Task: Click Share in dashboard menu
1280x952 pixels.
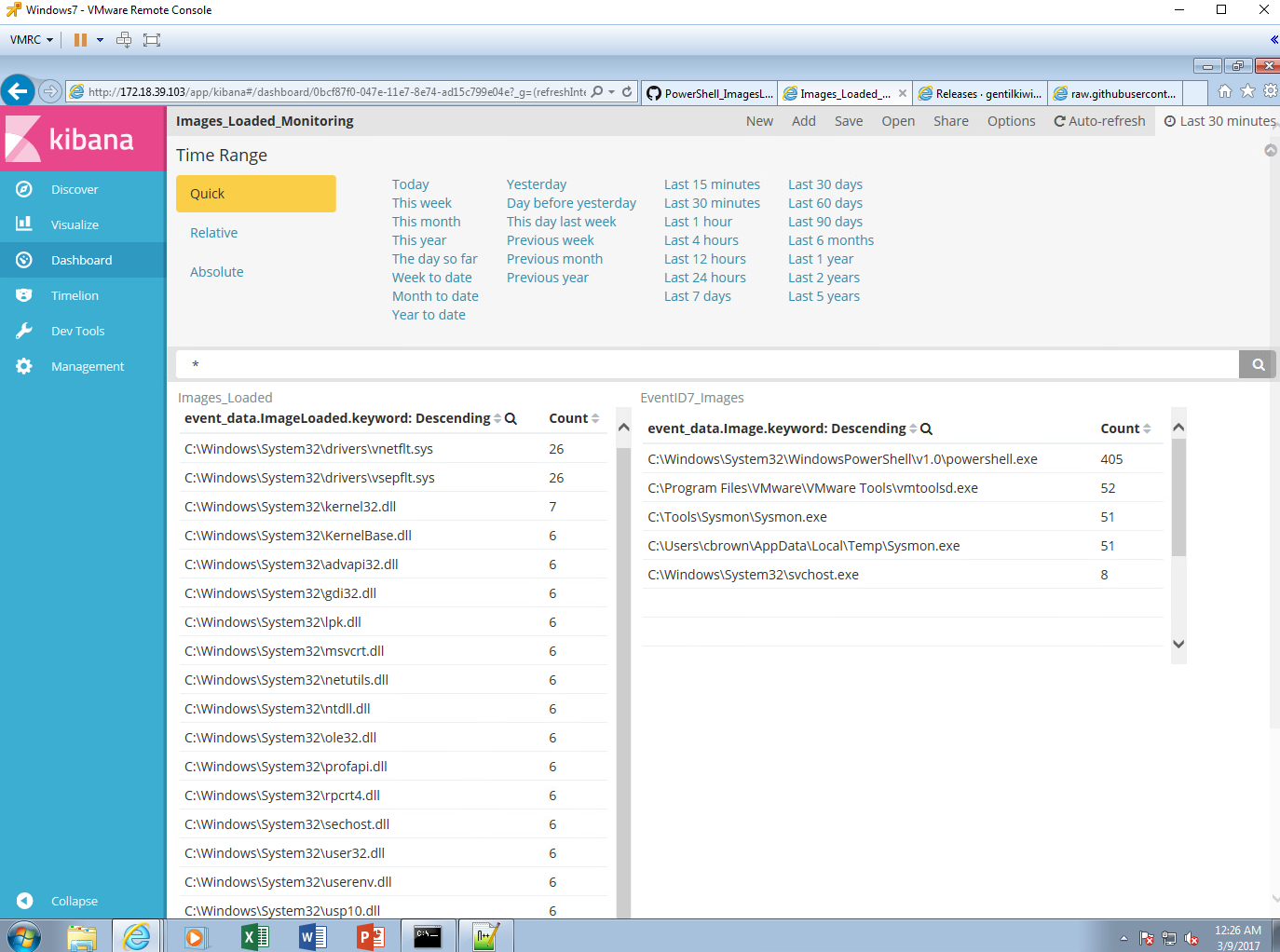Action: pos(951,121)
